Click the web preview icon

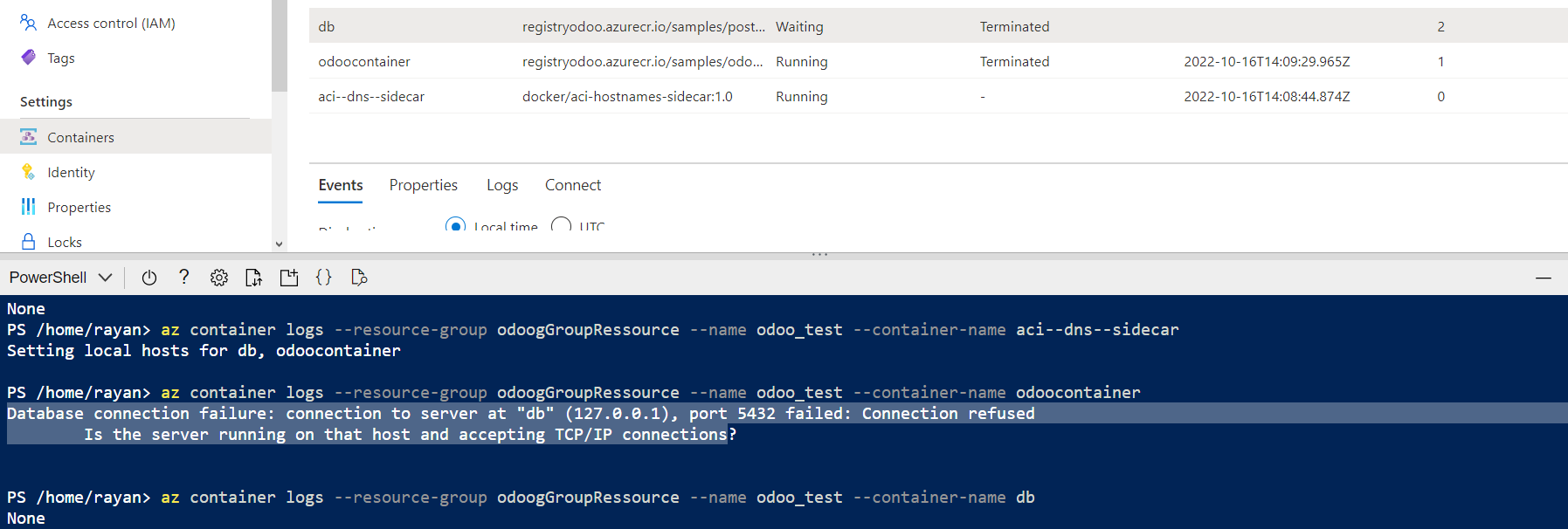(x=358, y=278)
